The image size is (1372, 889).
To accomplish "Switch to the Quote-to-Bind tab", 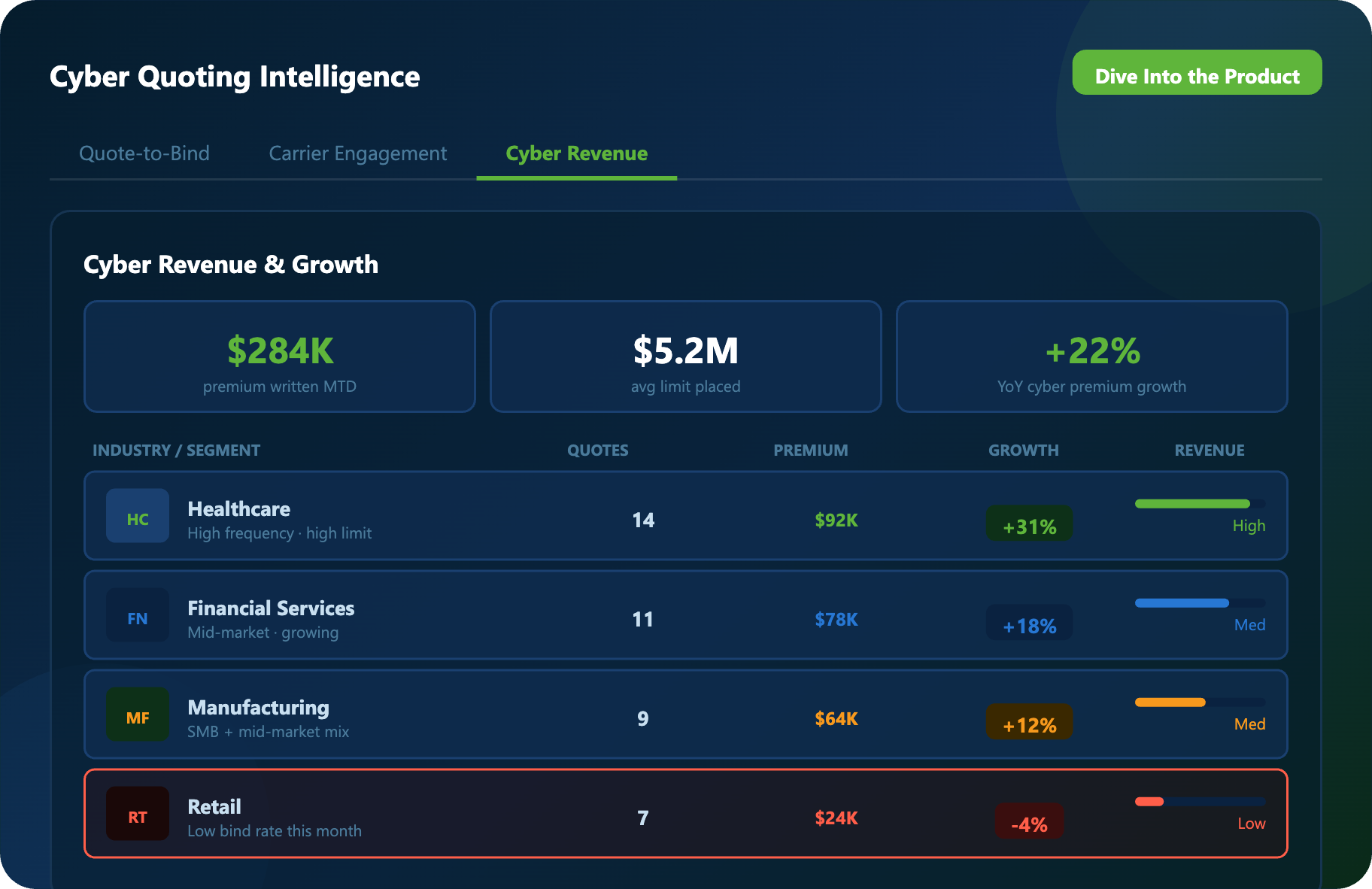I will [144, 153].
